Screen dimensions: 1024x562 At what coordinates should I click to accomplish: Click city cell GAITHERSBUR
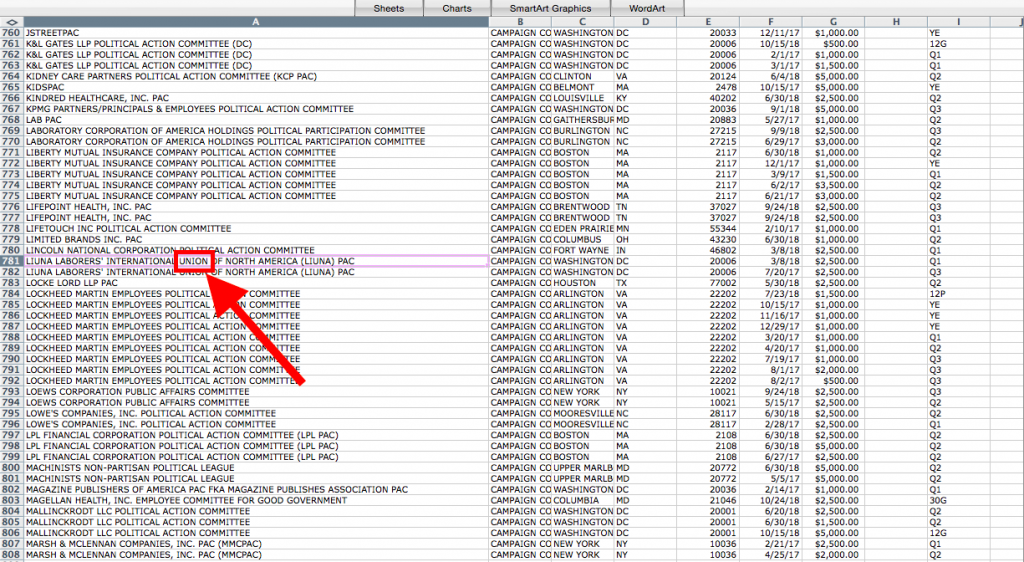(x=583, y=120)
